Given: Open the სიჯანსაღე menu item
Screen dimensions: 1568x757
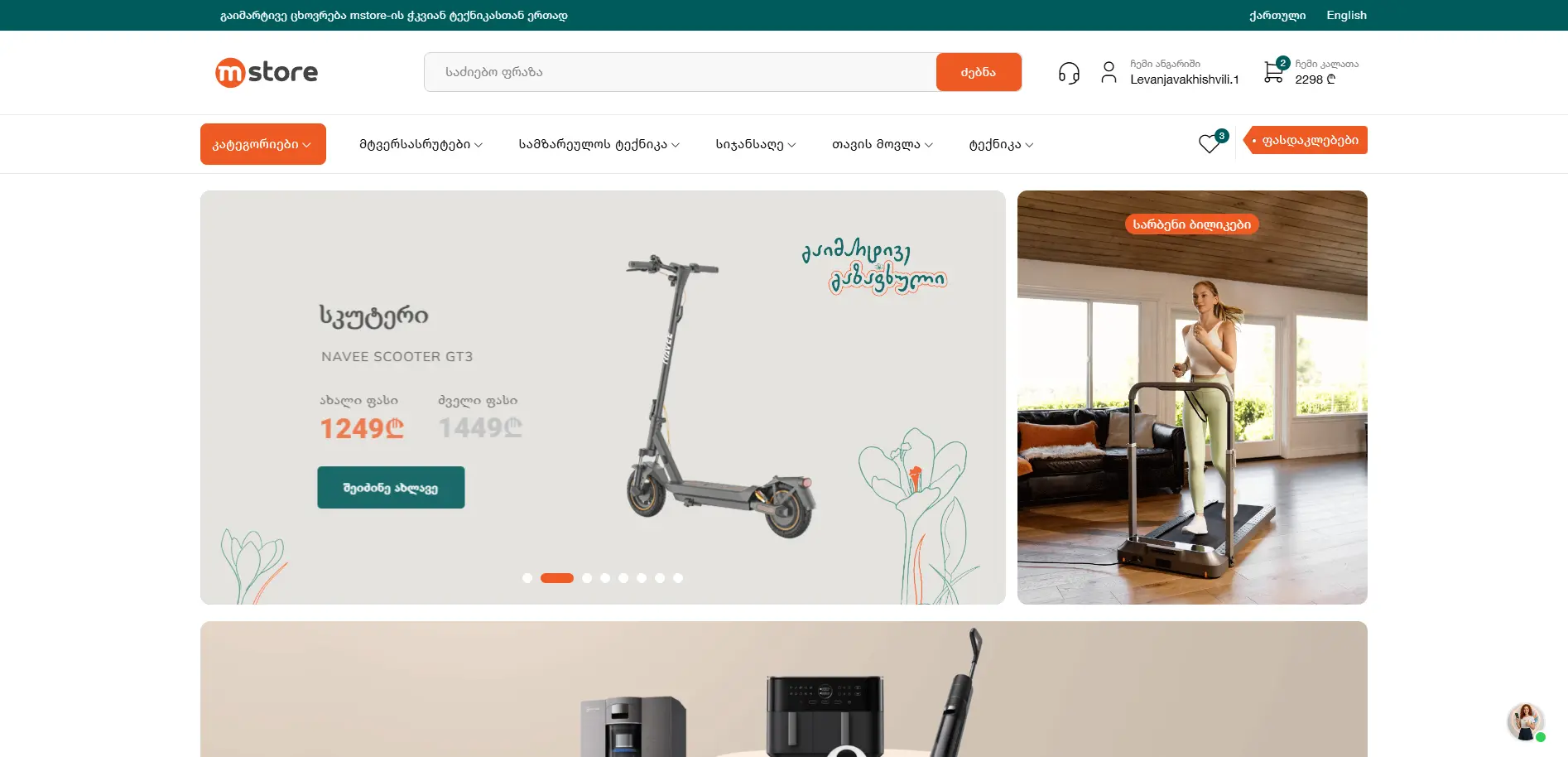Looking at the screenshot, I should pyautogui.click(x=756, y=144).
